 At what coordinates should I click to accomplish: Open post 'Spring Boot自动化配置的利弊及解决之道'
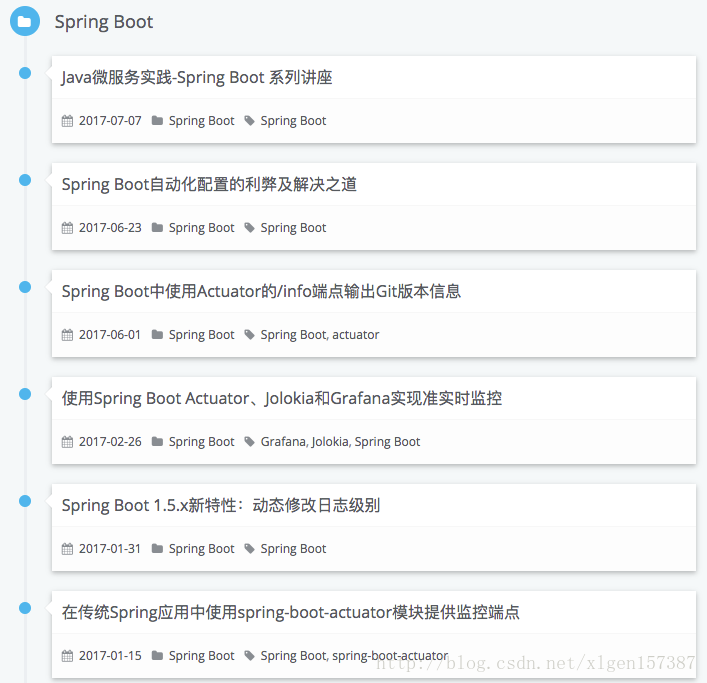[x=209, y=184]
